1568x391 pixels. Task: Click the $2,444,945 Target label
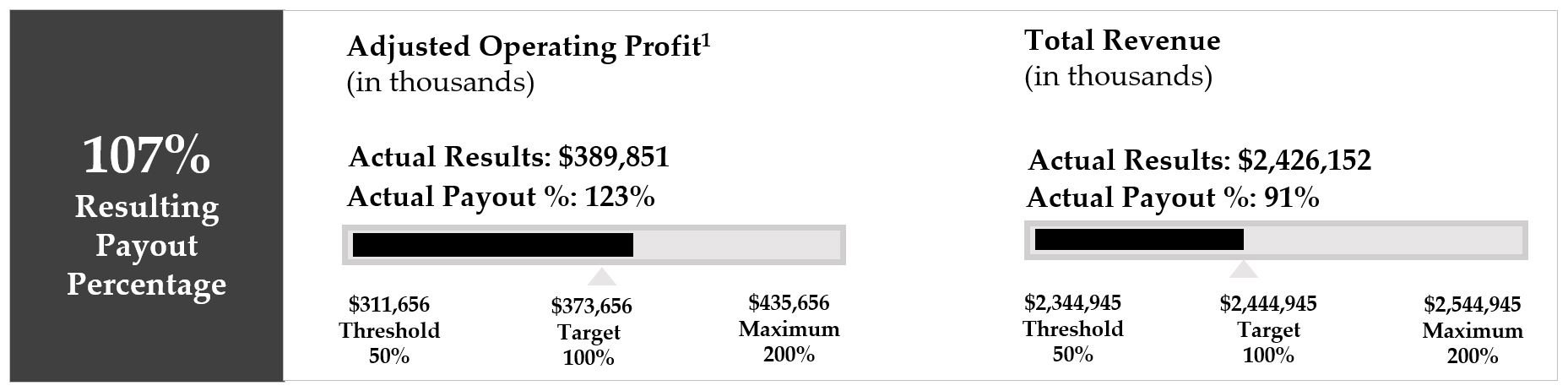[x=1268, y=329]
